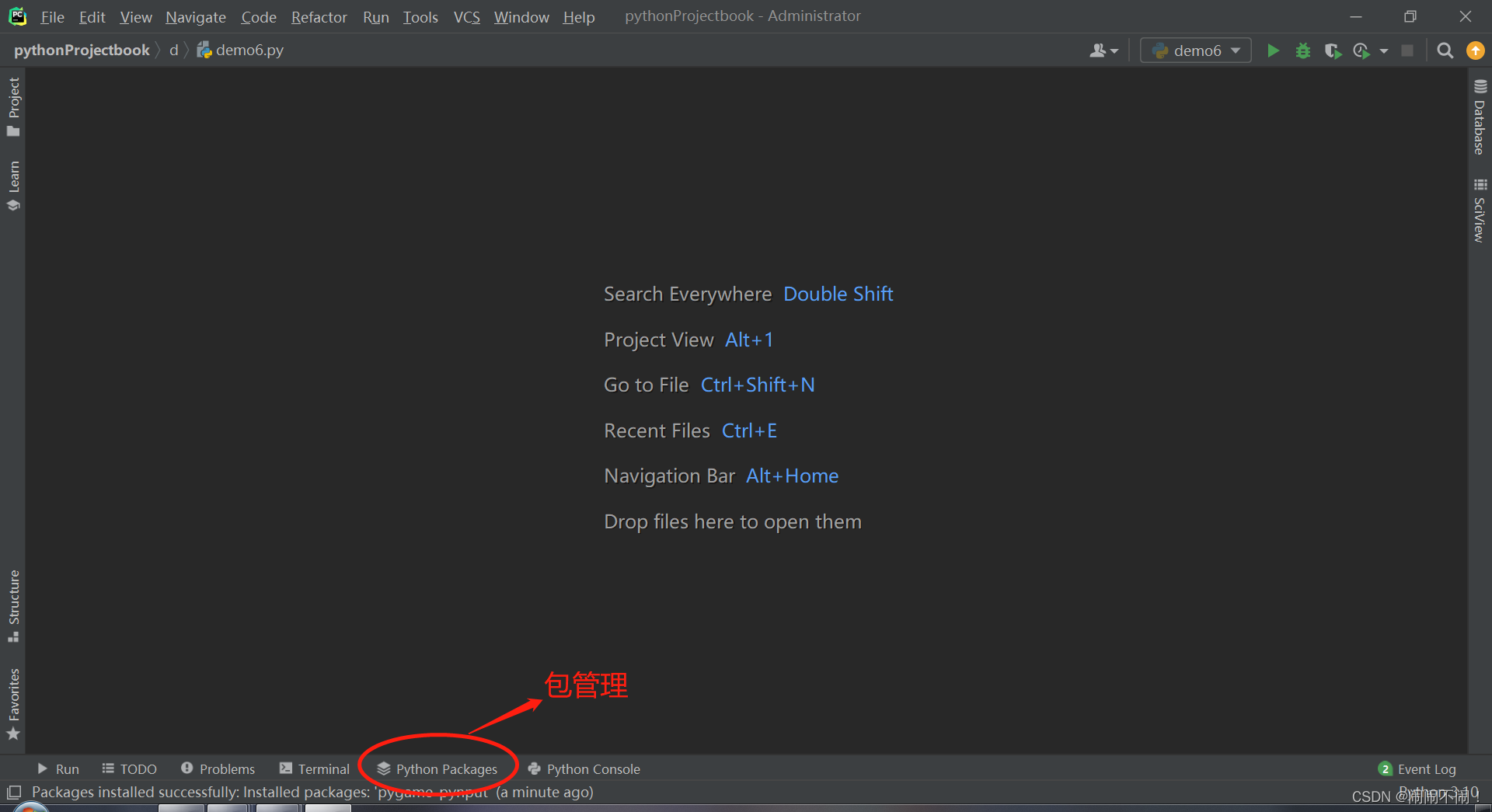This screenshot has width=1492, height=812.
Task: Open the Terminal tool window
Action: coord(315,768)
